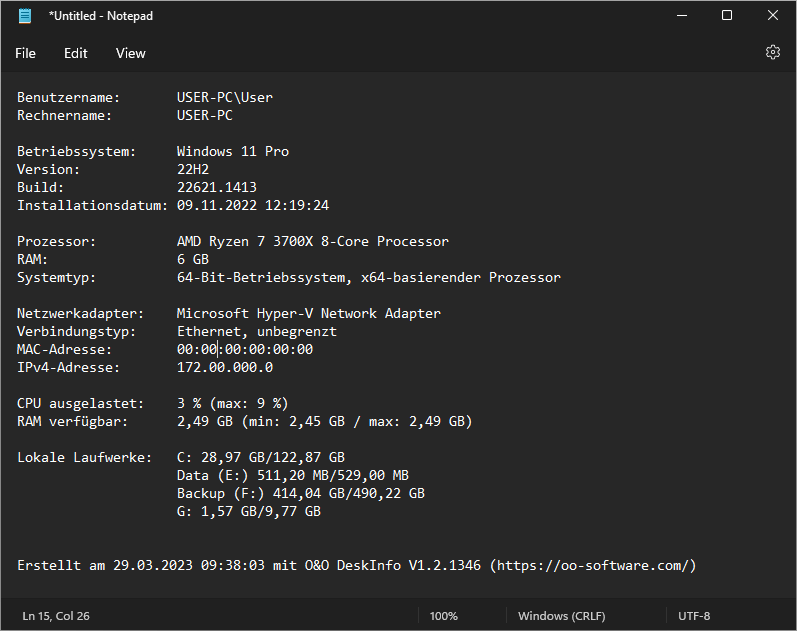Click on Microsoft Hyper-V Network Adapter text
797x631 pixels.
[x=308, y=314]
